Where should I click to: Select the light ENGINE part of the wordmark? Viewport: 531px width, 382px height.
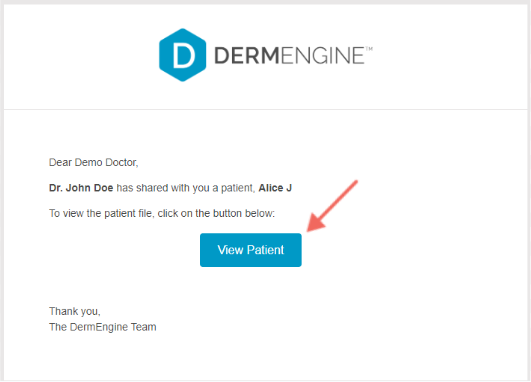(322, 56)
